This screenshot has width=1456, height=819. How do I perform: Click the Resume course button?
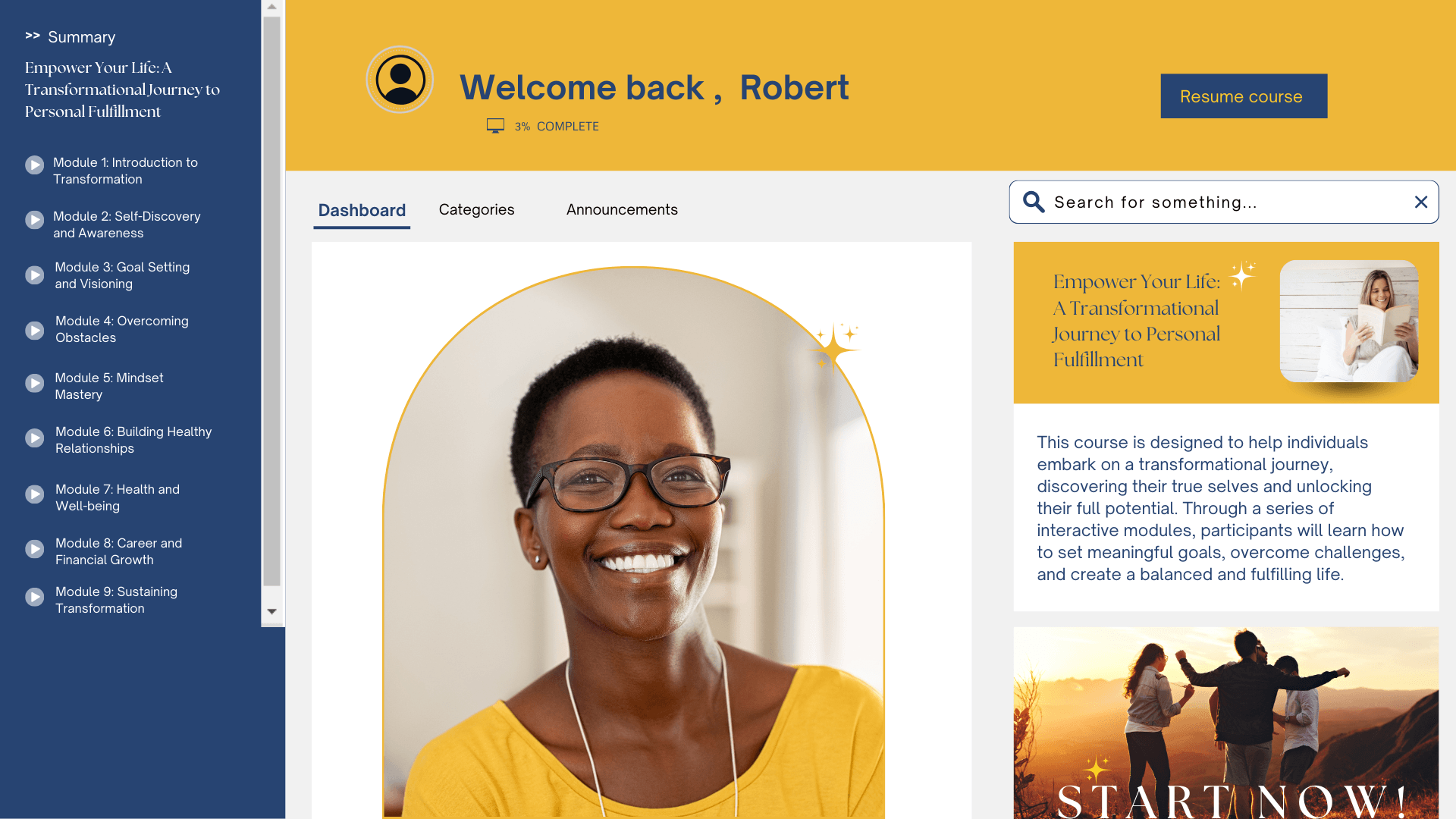tap(1244, 96)
